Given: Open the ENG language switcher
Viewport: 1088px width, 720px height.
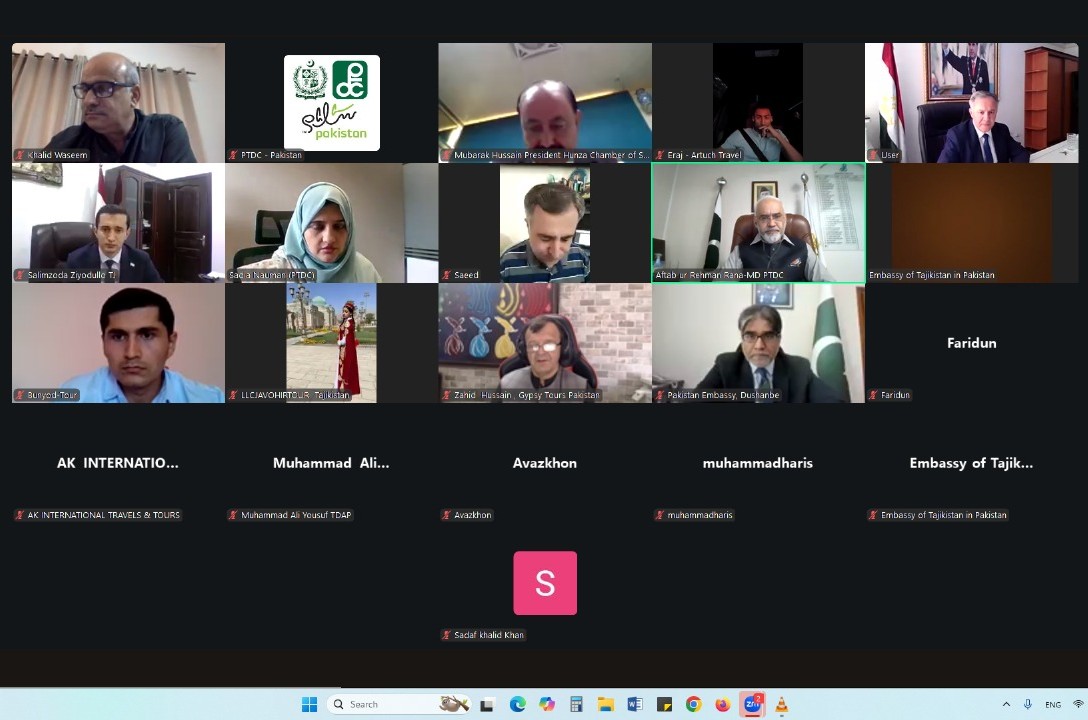Looking at the screenshot, I should [1053, 704].
